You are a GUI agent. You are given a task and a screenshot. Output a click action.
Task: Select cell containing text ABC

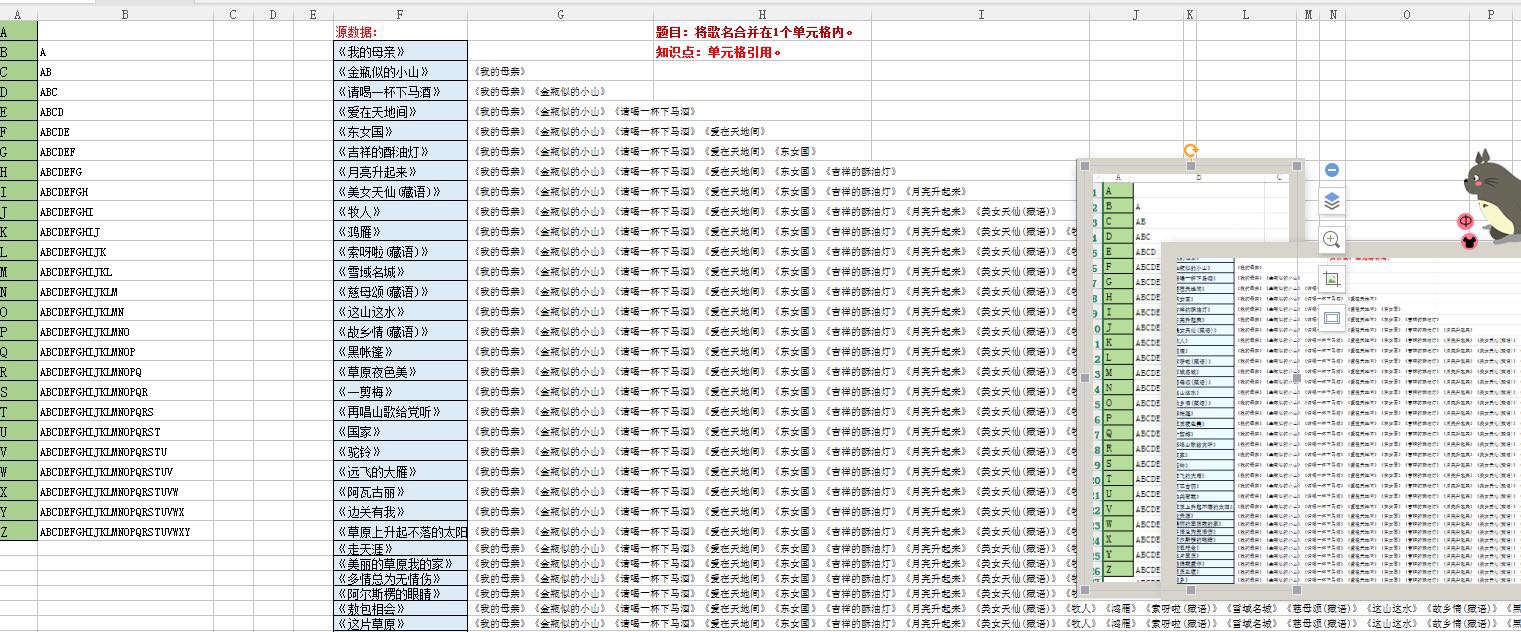pyautogui.click(x=124, y=92)
